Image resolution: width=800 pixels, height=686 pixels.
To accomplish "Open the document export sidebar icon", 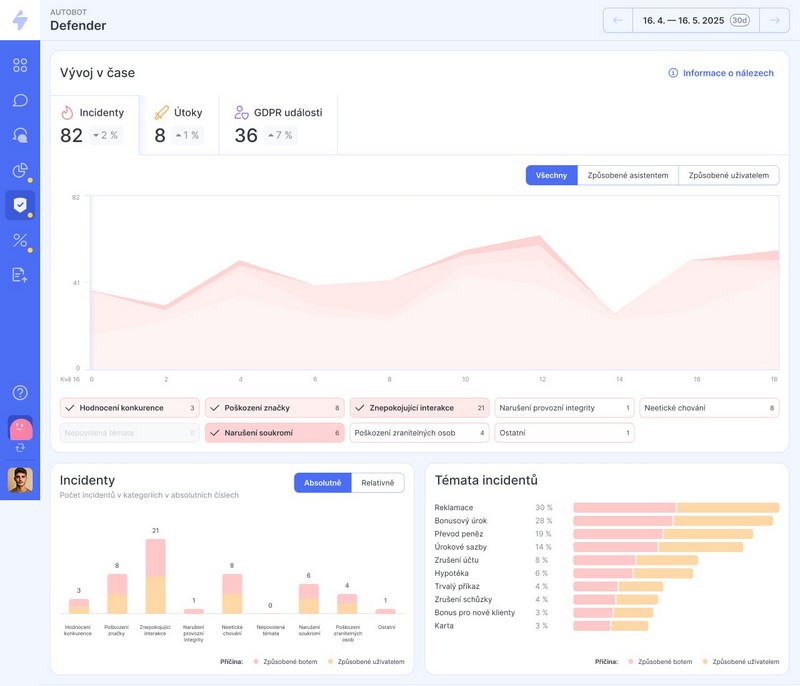I will coord(20,275).
